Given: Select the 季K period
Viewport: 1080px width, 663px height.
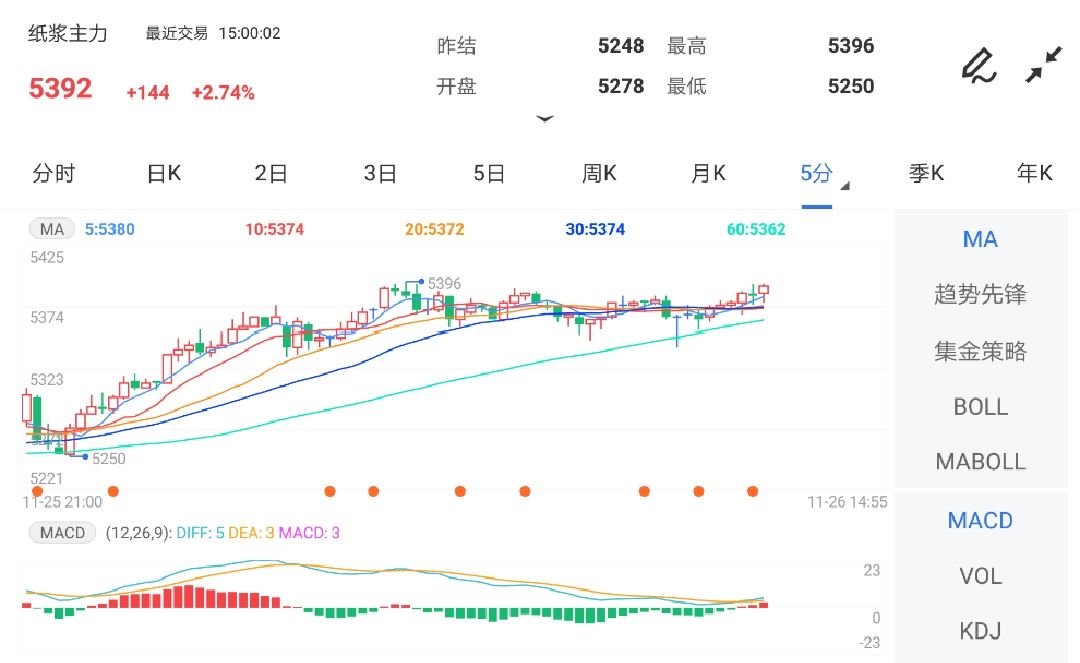Looking at the screenshot, I should 926,173.
